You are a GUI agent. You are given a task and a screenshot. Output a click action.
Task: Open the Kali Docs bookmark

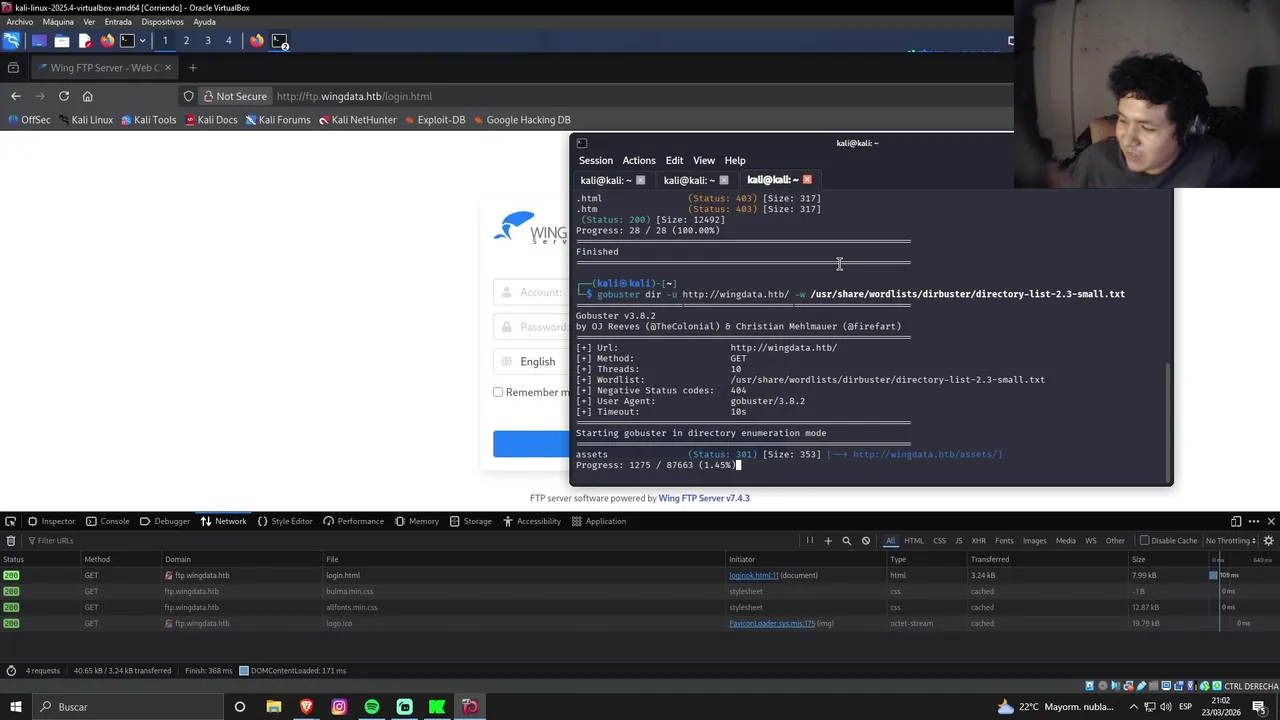pyautogui.click(x=211, y=120)
